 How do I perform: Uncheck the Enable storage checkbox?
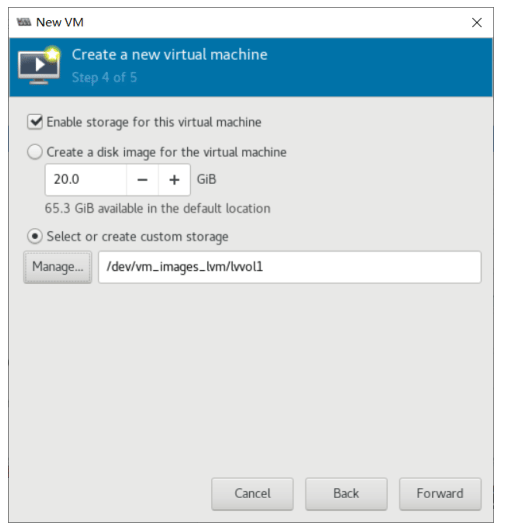coord(35,122)
